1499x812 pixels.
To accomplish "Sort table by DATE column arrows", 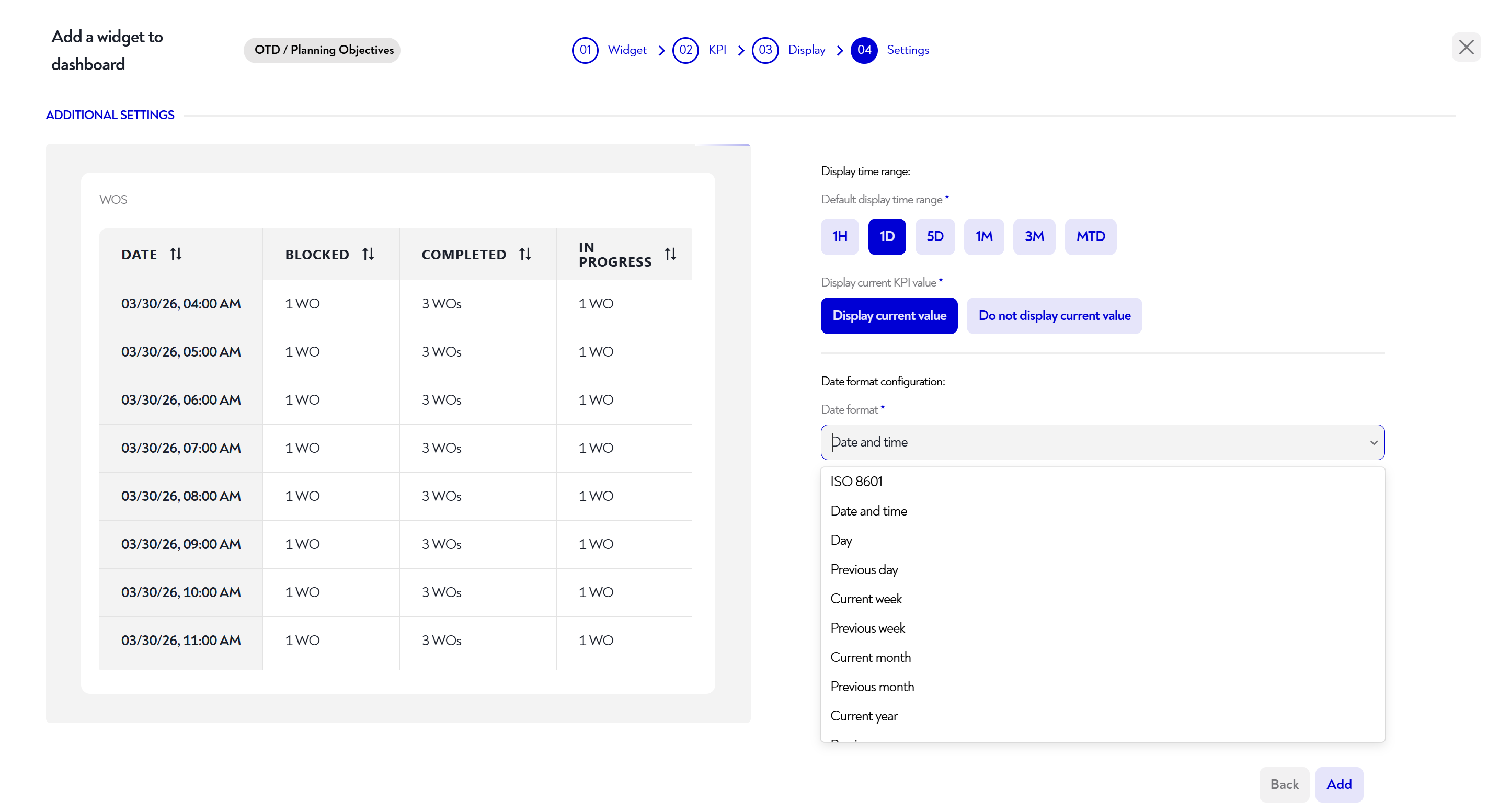I will (x=176, y=254).
